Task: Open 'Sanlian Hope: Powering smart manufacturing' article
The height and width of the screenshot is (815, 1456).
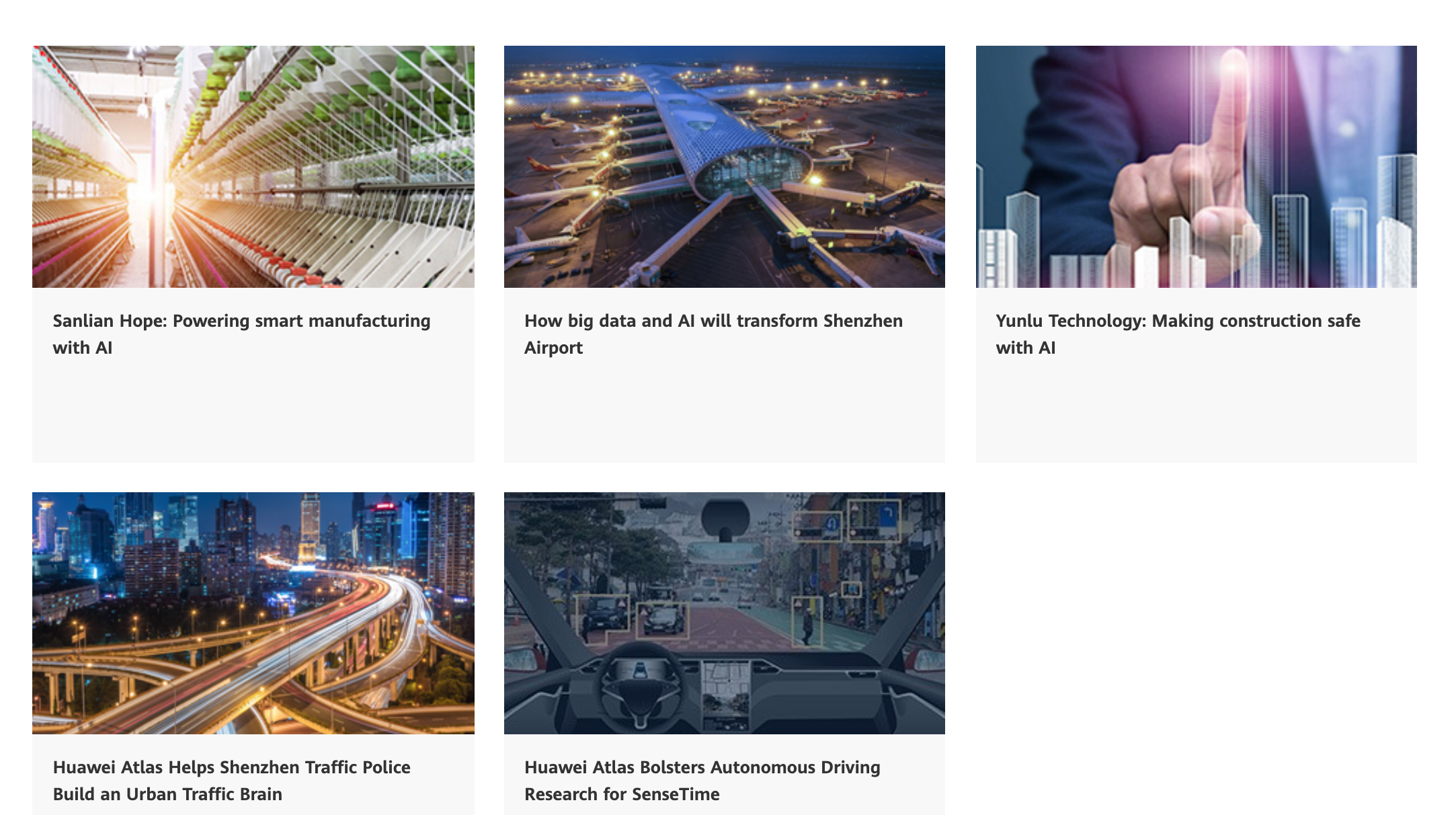Action: pos(242,334)
